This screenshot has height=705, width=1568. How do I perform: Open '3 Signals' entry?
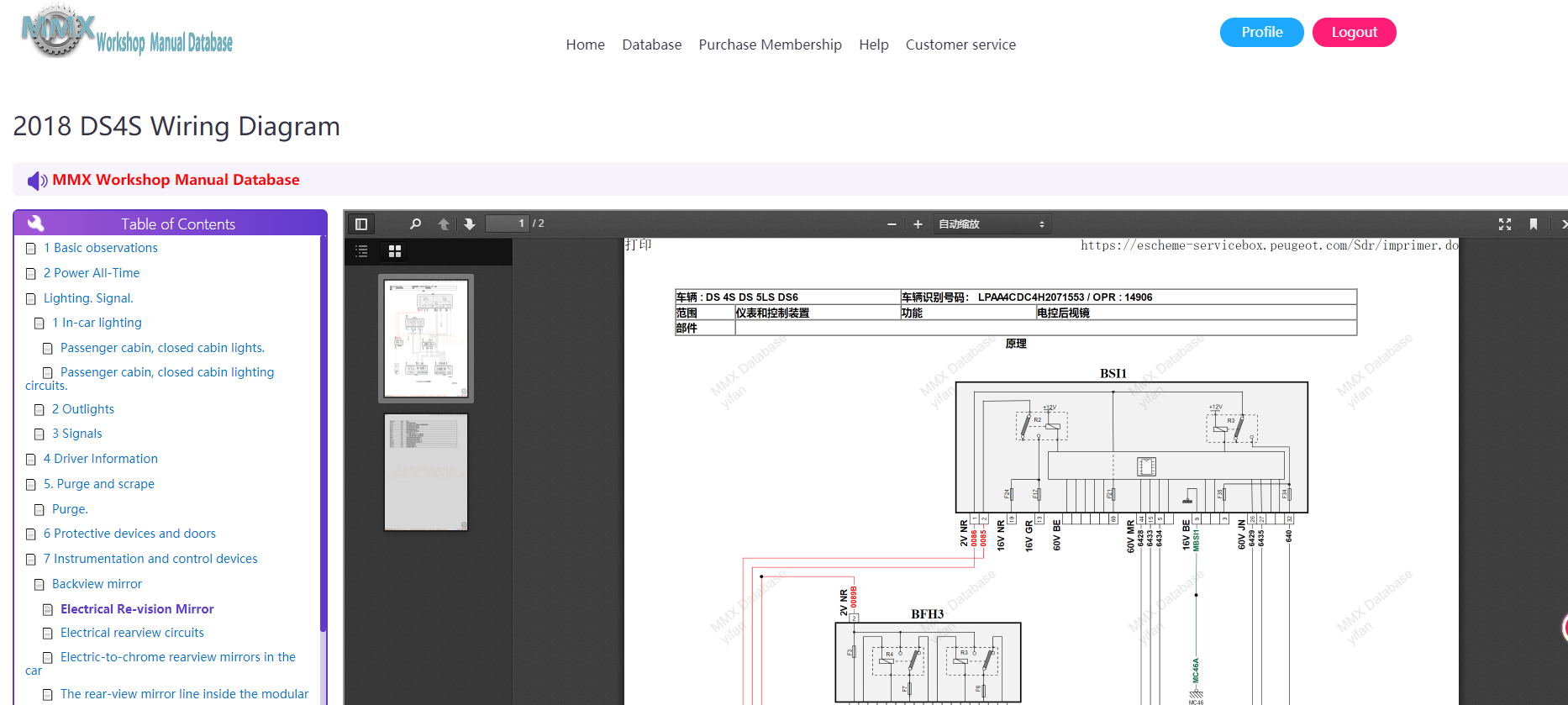tap(77, 434)
